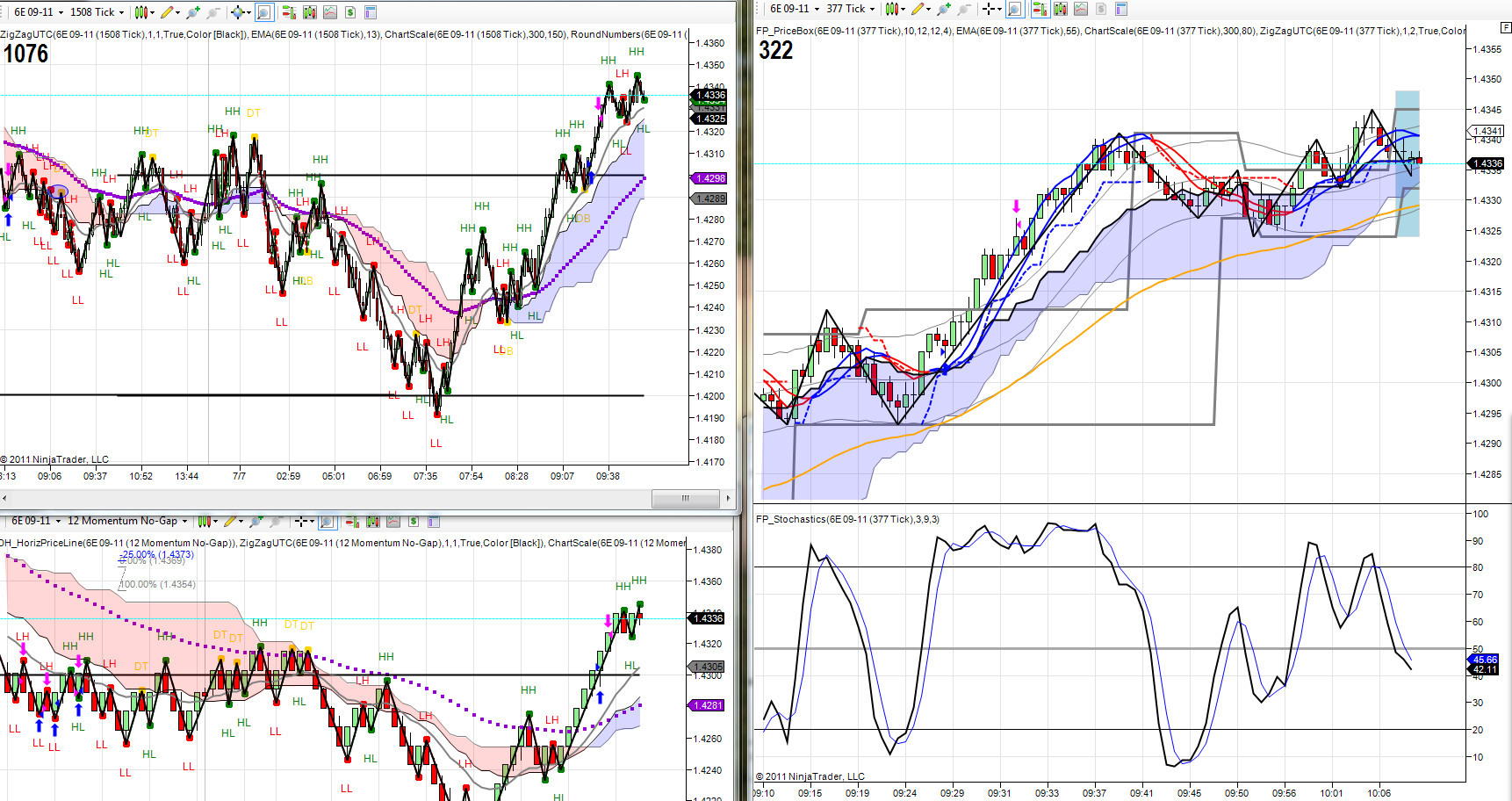Toggle zoom frame mode on Momentum No-Gap chart

click(327, 521)
